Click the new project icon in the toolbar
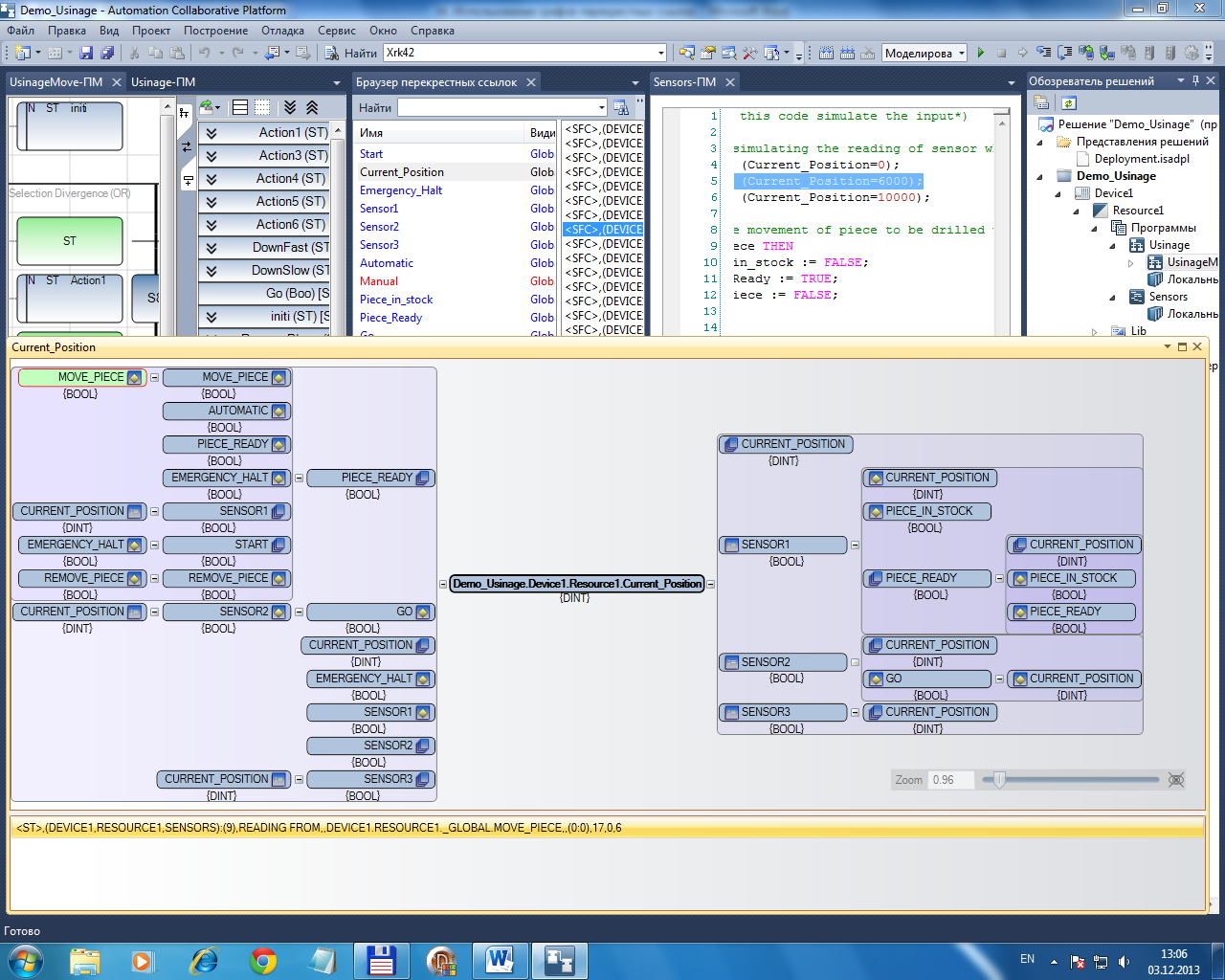Image resolution: width=1225 pixels, height=980 pixels. click(x=23, y=54)
